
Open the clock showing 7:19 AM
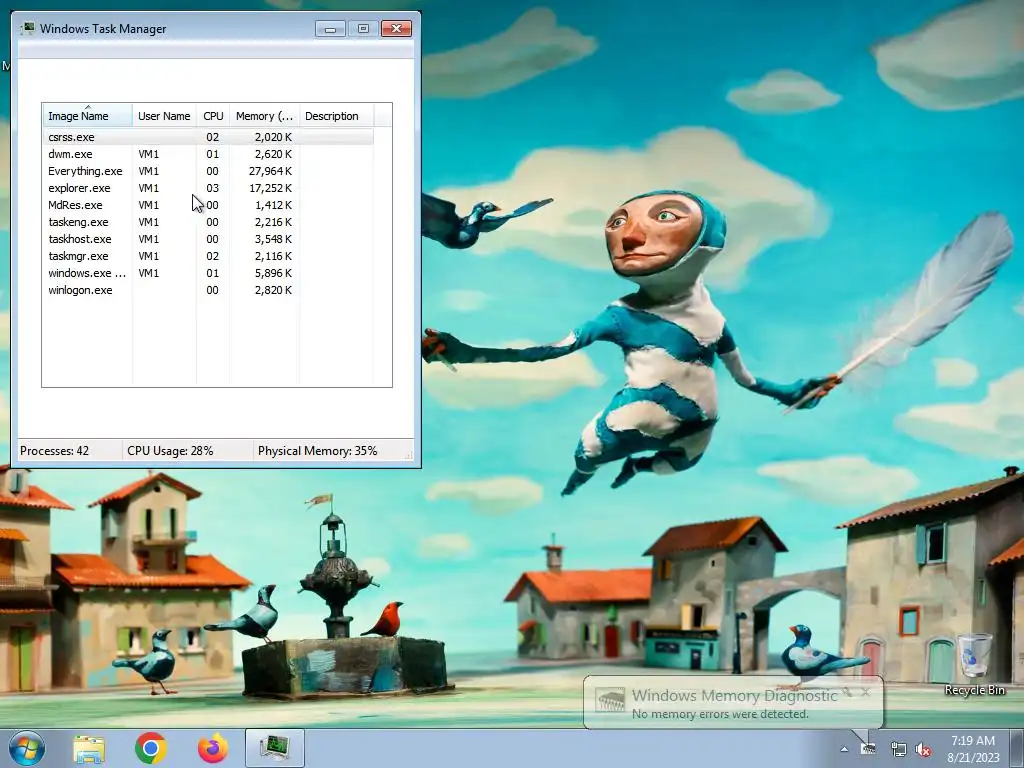tap(973, 749)
